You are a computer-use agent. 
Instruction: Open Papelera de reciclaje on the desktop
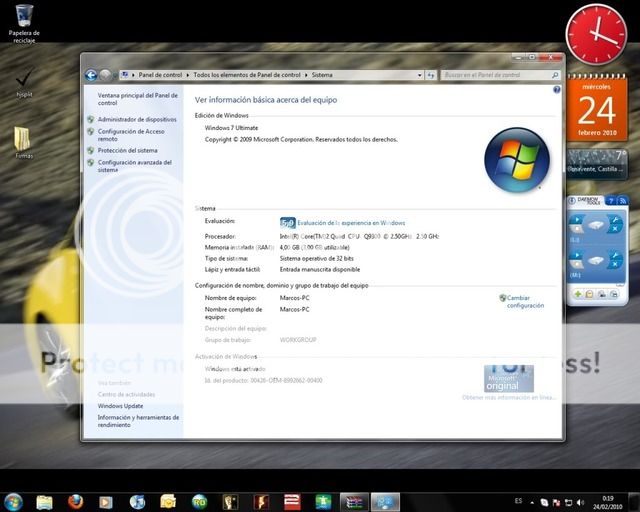(x=24, y=24)
